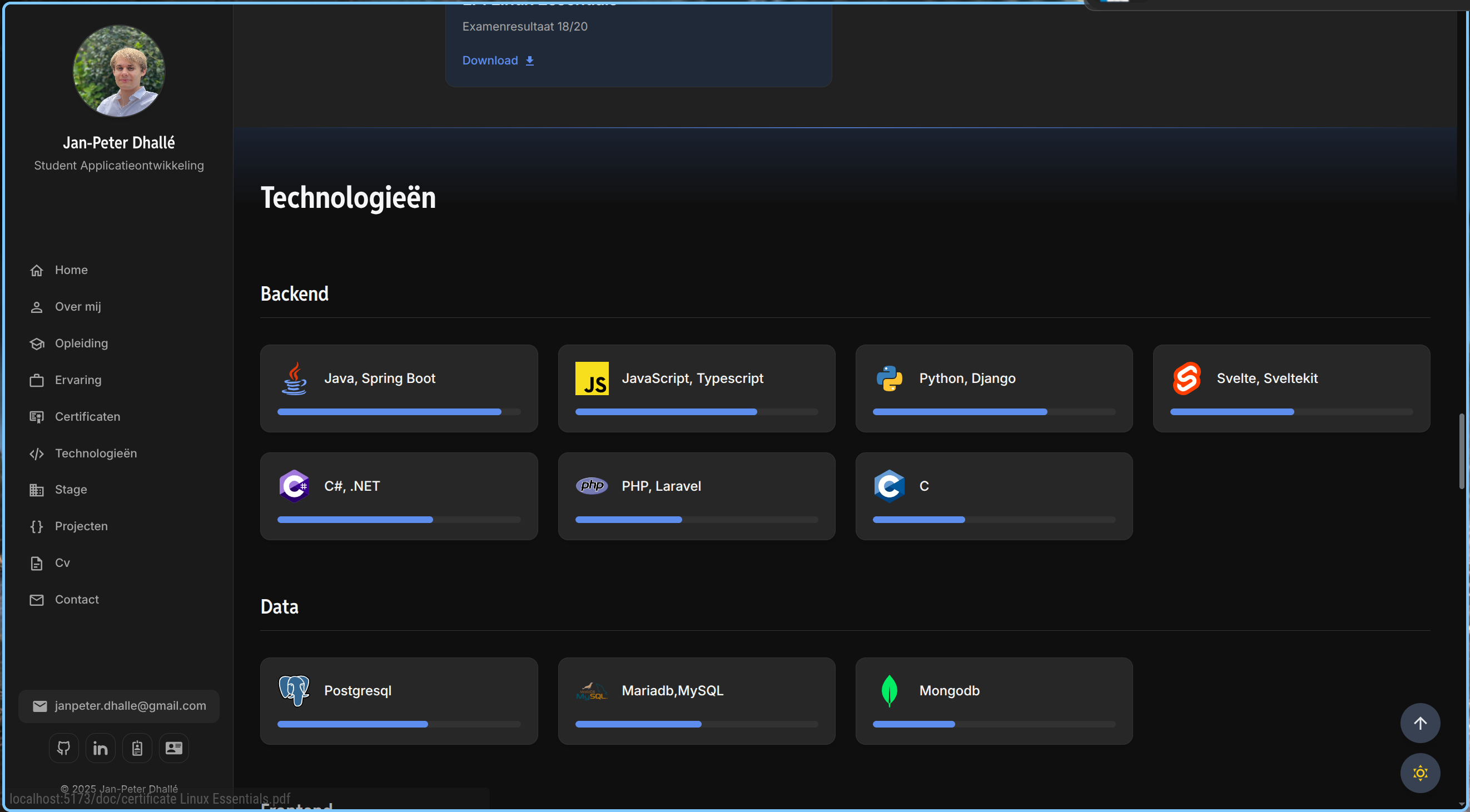
Task: Click the Stage building icon
Action: (37, 490)
